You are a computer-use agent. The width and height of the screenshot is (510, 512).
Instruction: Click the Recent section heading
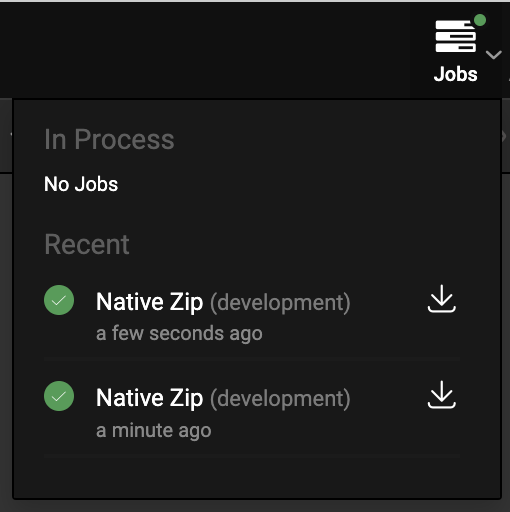(87, 244)
